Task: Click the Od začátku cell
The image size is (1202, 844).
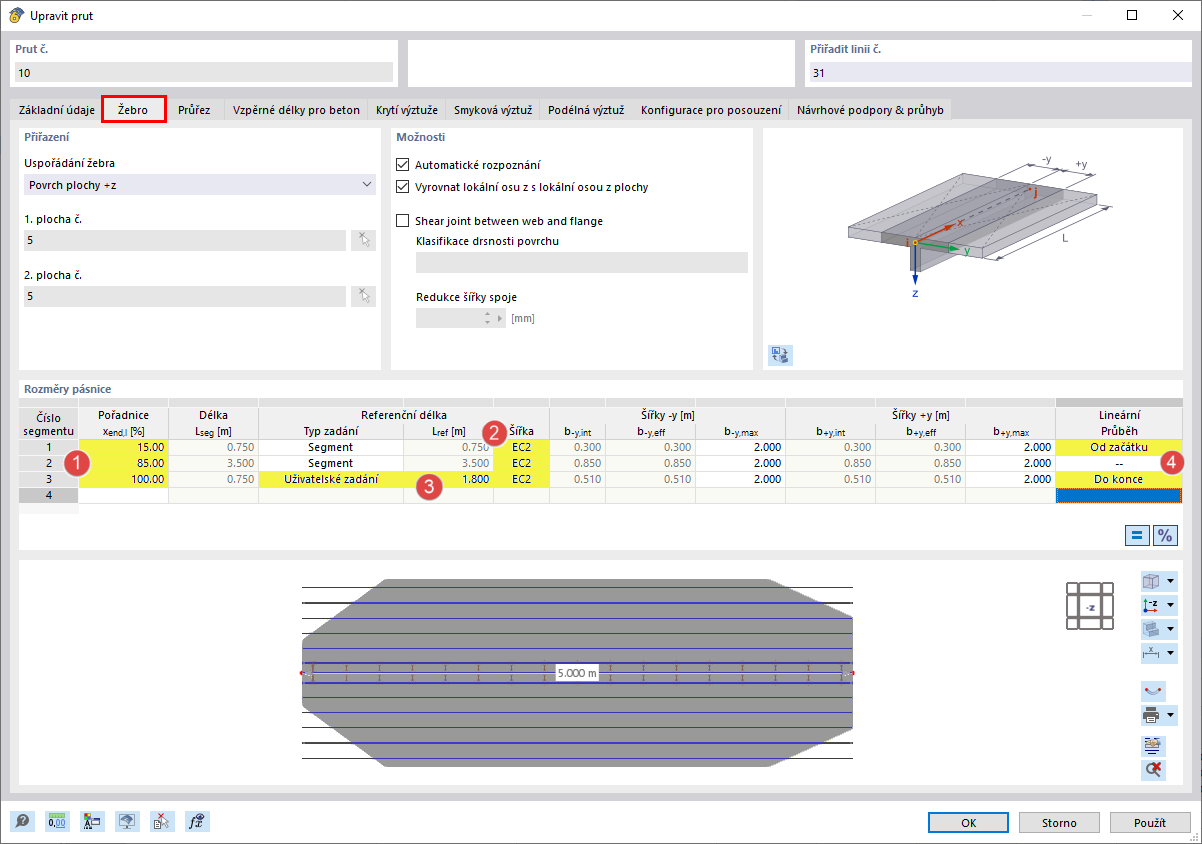Action: 1119,447
